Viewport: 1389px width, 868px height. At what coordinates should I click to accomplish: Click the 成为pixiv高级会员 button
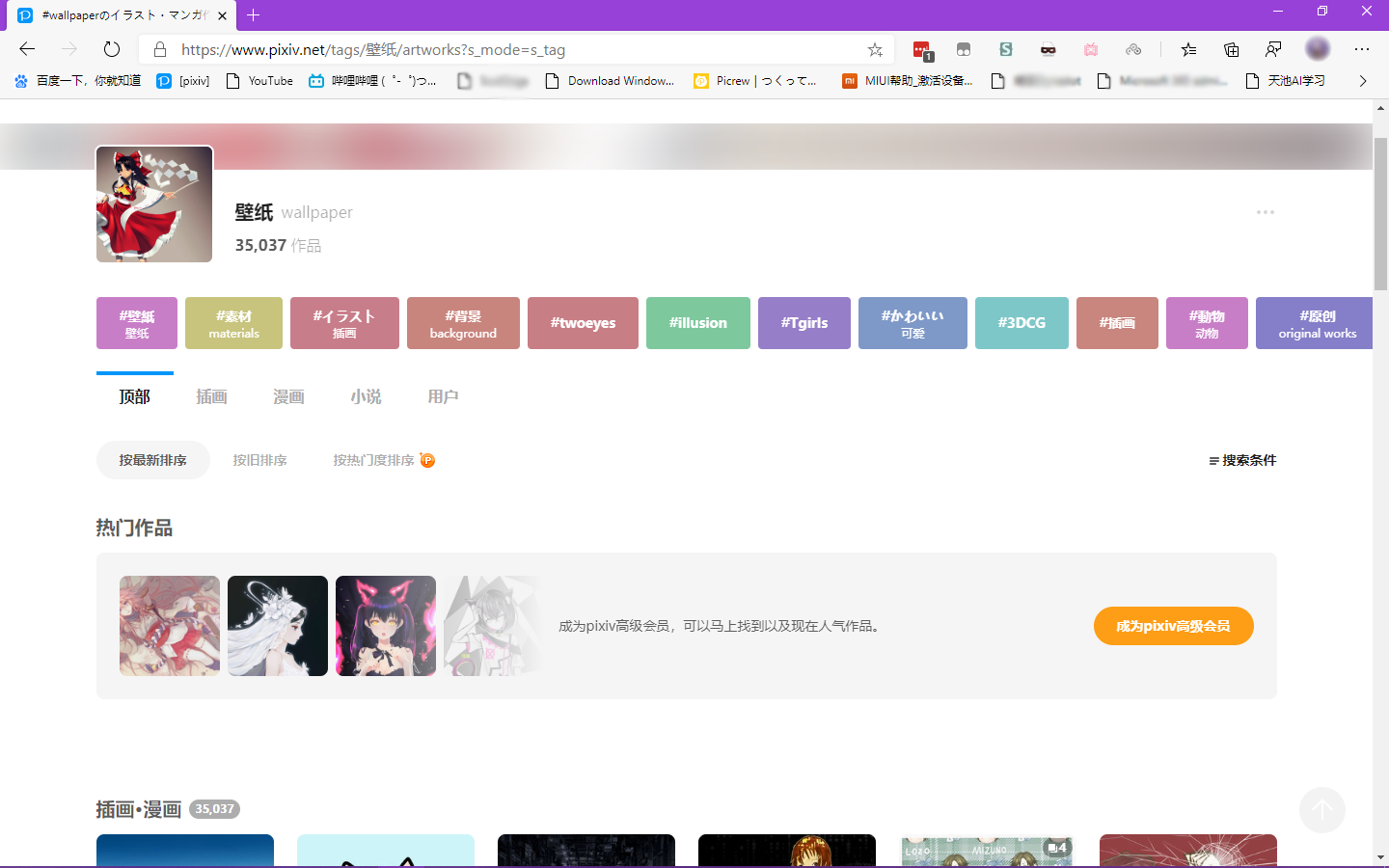click(x=1173, y=626)
